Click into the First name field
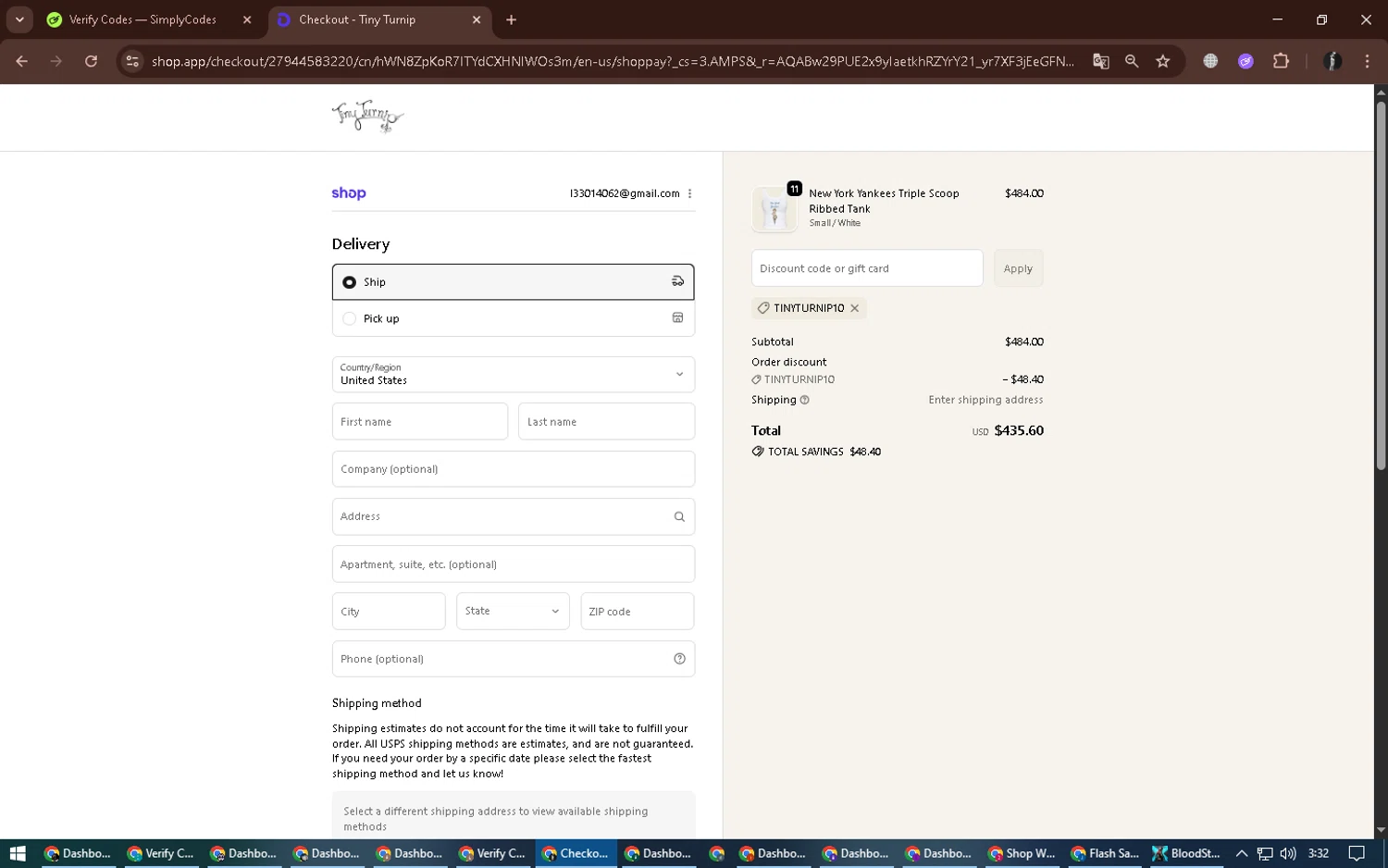The width and height of the screenshot is (1388, 868). tap(419, 422)
